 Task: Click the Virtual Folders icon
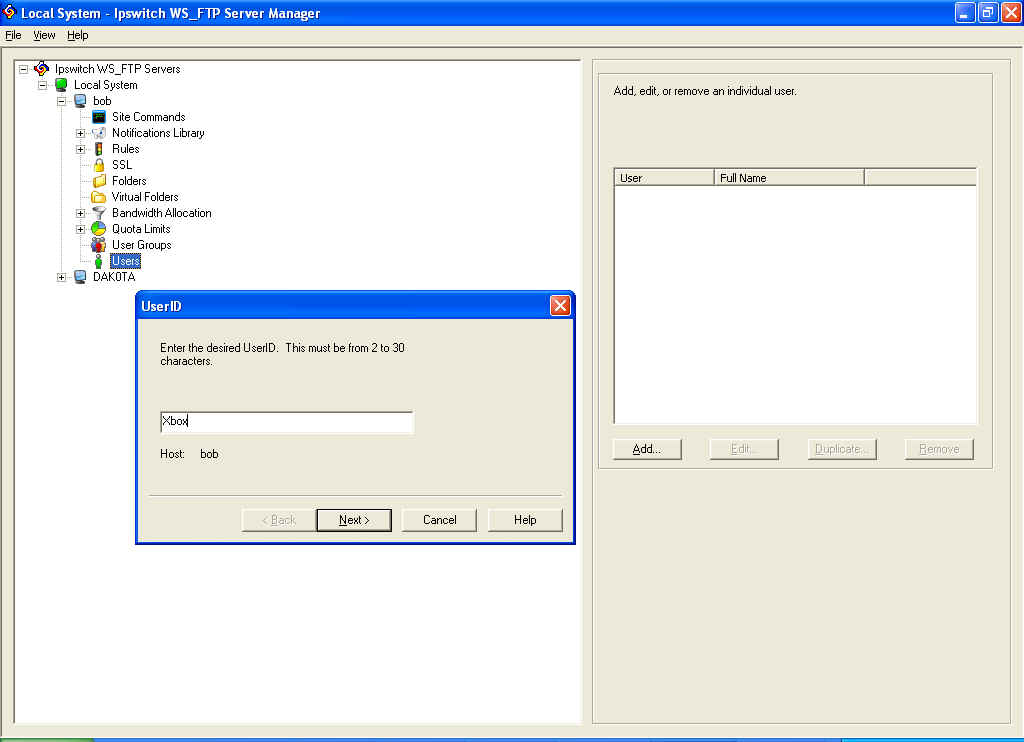coord(99,197)
